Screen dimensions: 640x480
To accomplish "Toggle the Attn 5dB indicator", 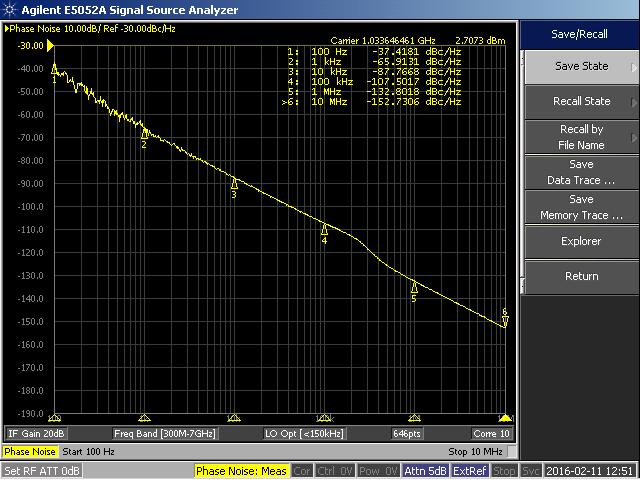I will click(x=426, y=471).
